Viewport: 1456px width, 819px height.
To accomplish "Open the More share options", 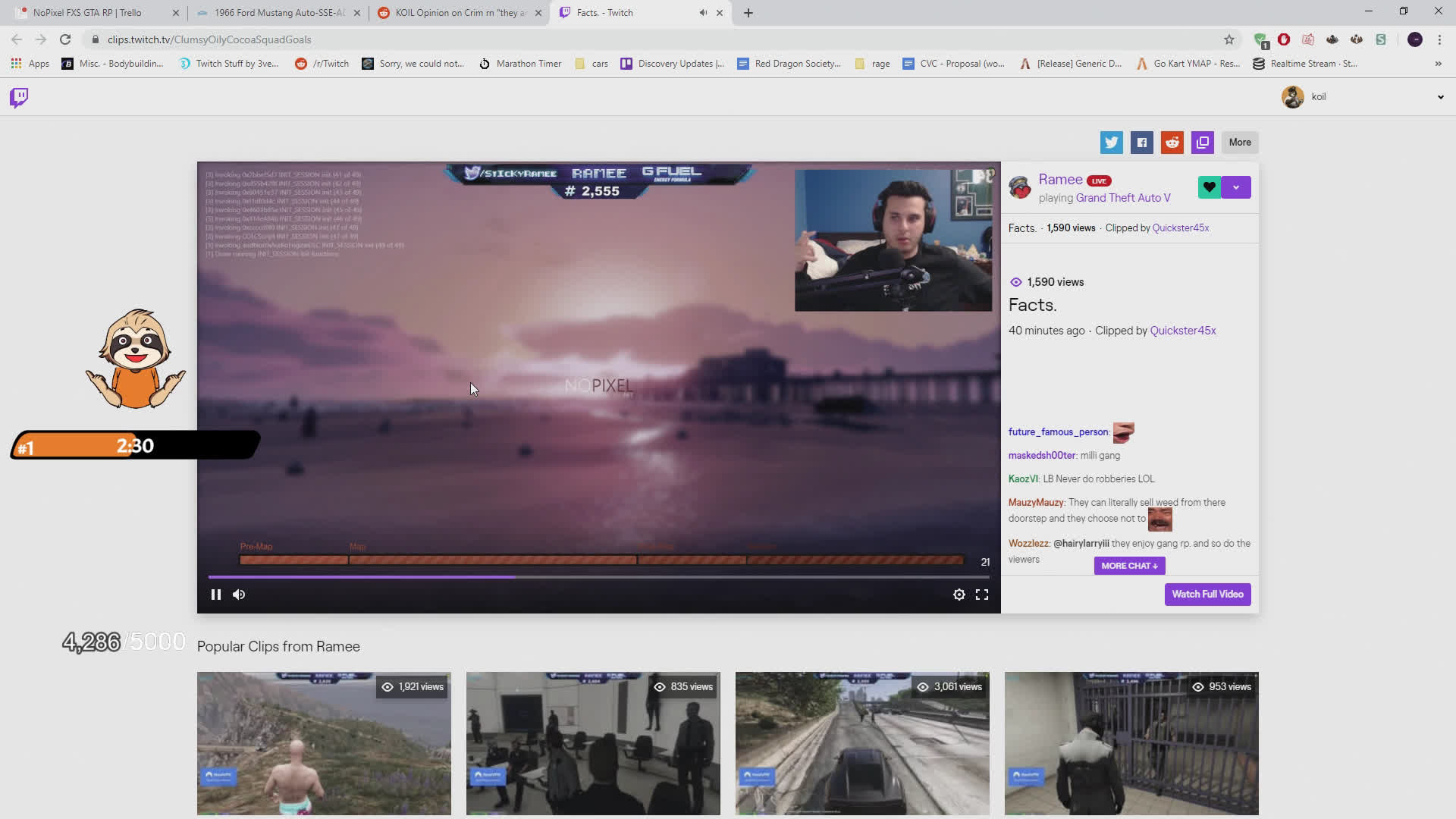I will (x=1240, y=143).
